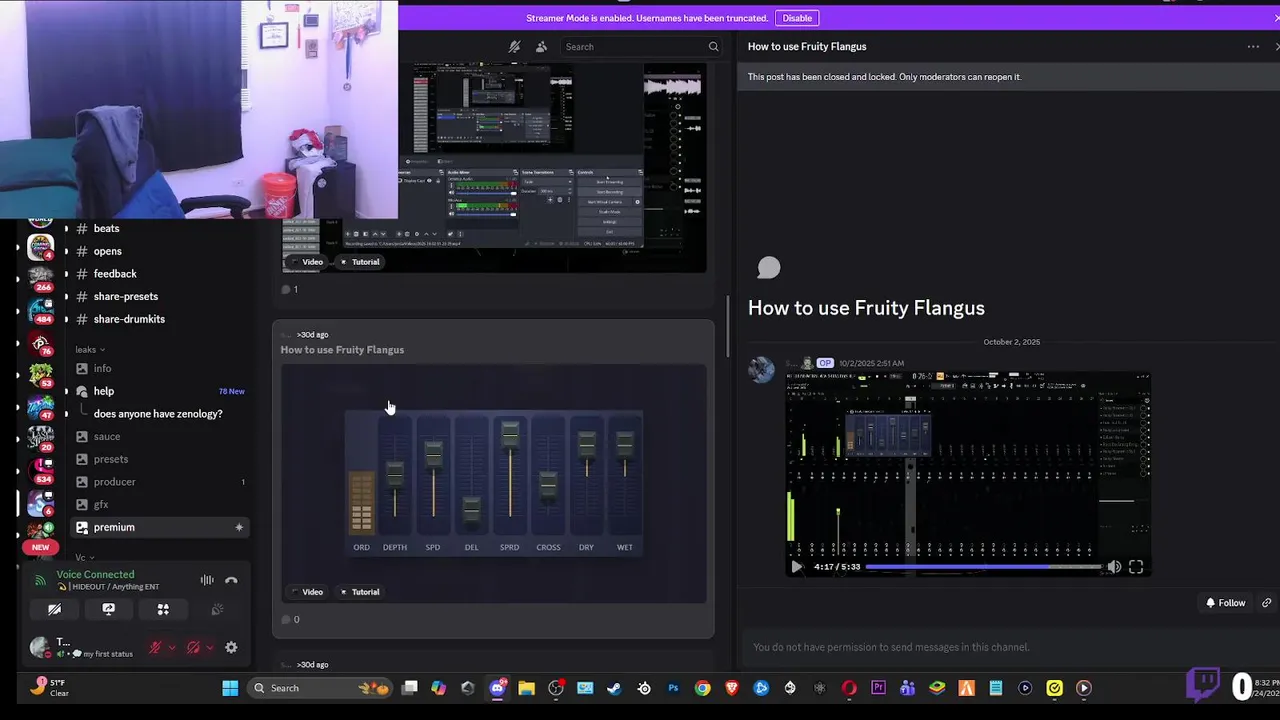Play the Fruity Flangus tutorial video
Screen dimensions: 1280x720
pyautogui.click(x=796, y=567)
